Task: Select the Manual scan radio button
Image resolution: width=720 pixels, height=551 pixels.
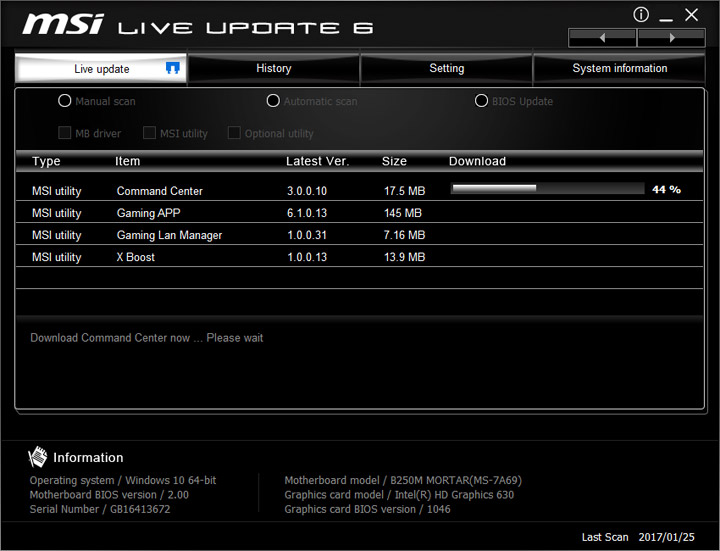Action: coord(65,101)
